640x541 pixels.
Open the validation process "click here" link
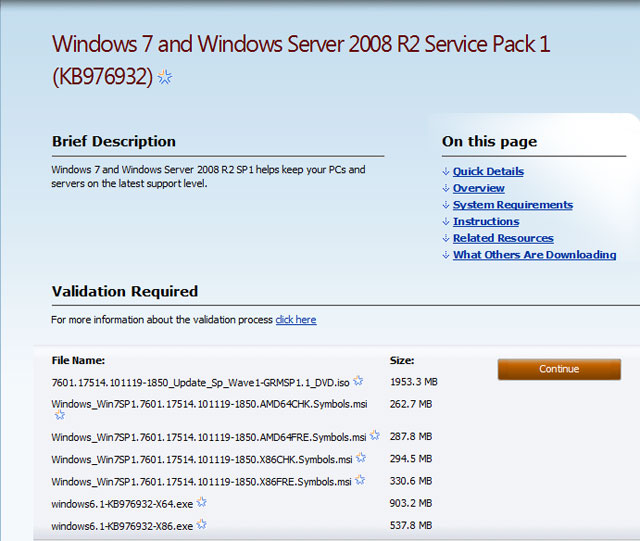pos(296,320)
